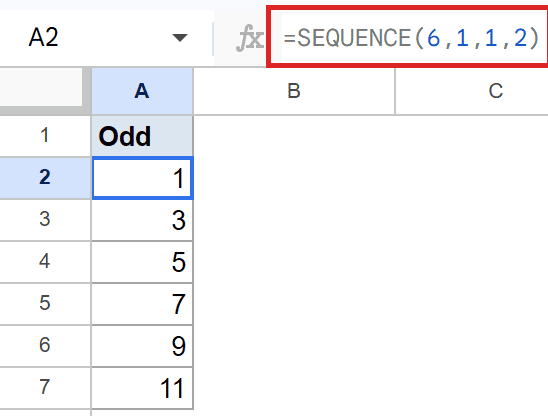Select row 4 header
Viewport: 548px width, 416px height.
[45, 261]
